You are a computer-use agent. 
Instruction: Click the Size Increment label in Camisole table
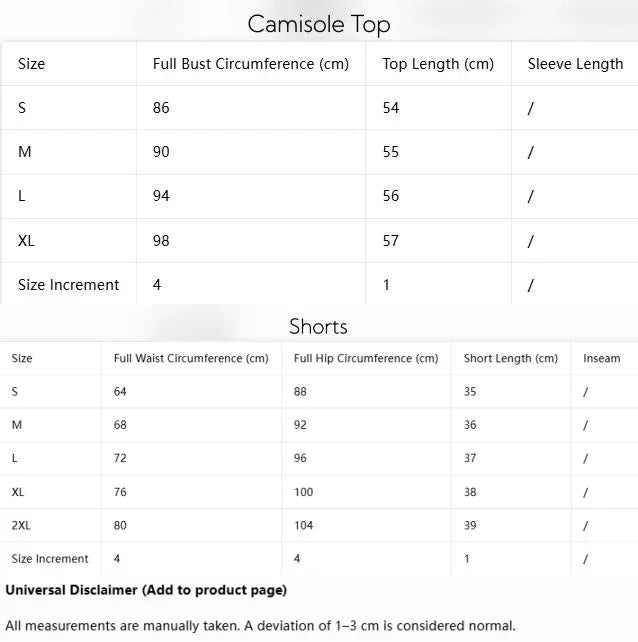click(68, 285)
